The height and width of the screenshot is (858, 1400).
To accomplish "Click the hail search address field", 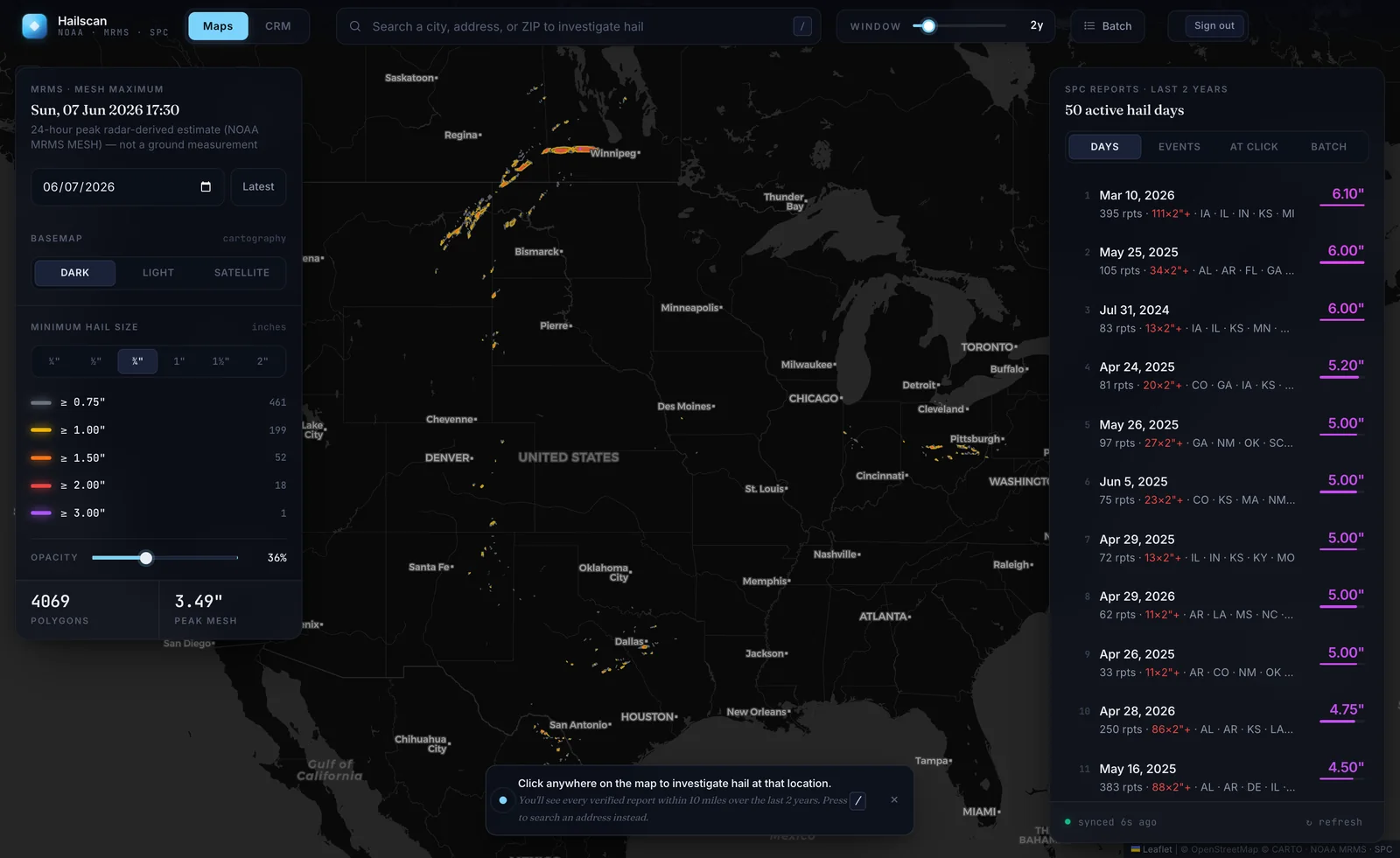I will click(x=578, y=26).
